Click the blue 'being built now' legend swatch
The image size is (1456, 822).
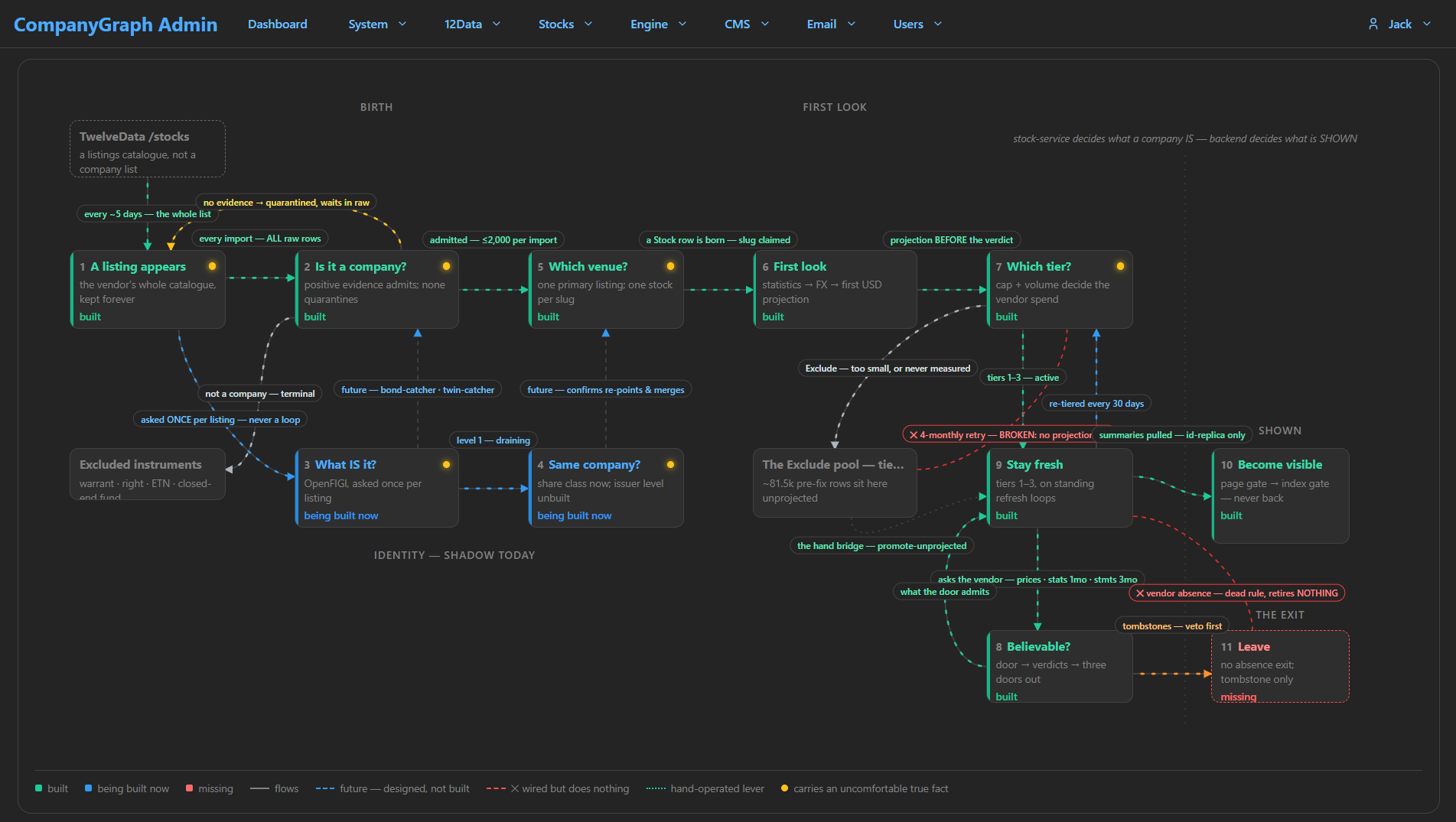tap(89, 788)
